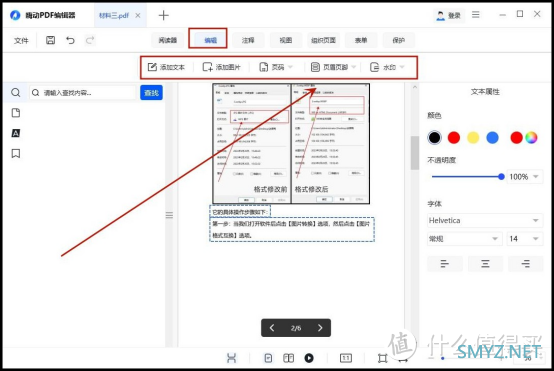Go to the next page

[320, 328]
